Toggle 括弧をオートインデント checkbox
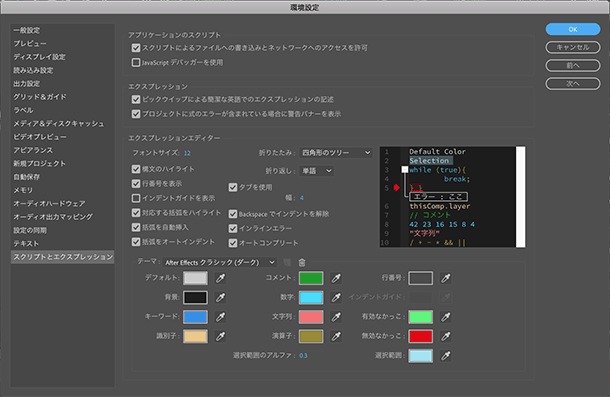Image resolution: width=610 pixels, height=397 pixels. tap(136, 242)
